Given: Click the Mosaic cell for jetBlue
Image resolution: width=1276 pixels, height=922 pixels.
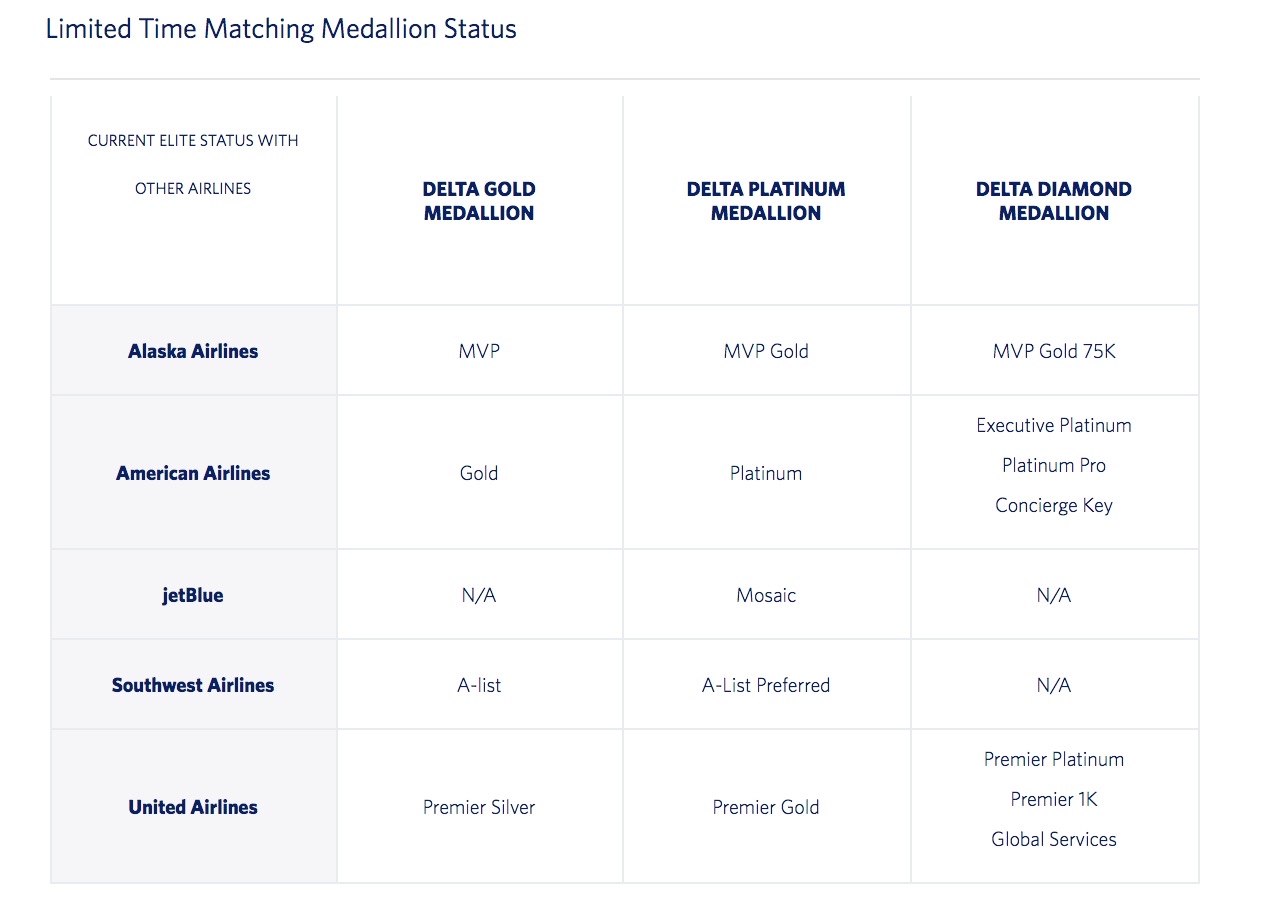Looking at the screenshot, I should coord(766,595).
